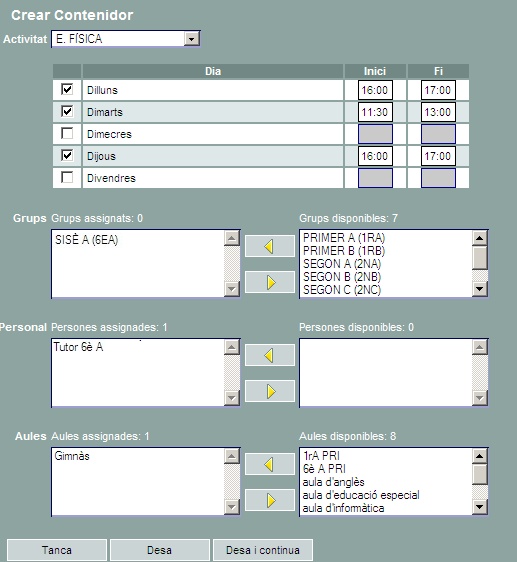This screenshot has width=517, height=562.
Task: Click left arrow in Personal section
Action: pos(270,355)
